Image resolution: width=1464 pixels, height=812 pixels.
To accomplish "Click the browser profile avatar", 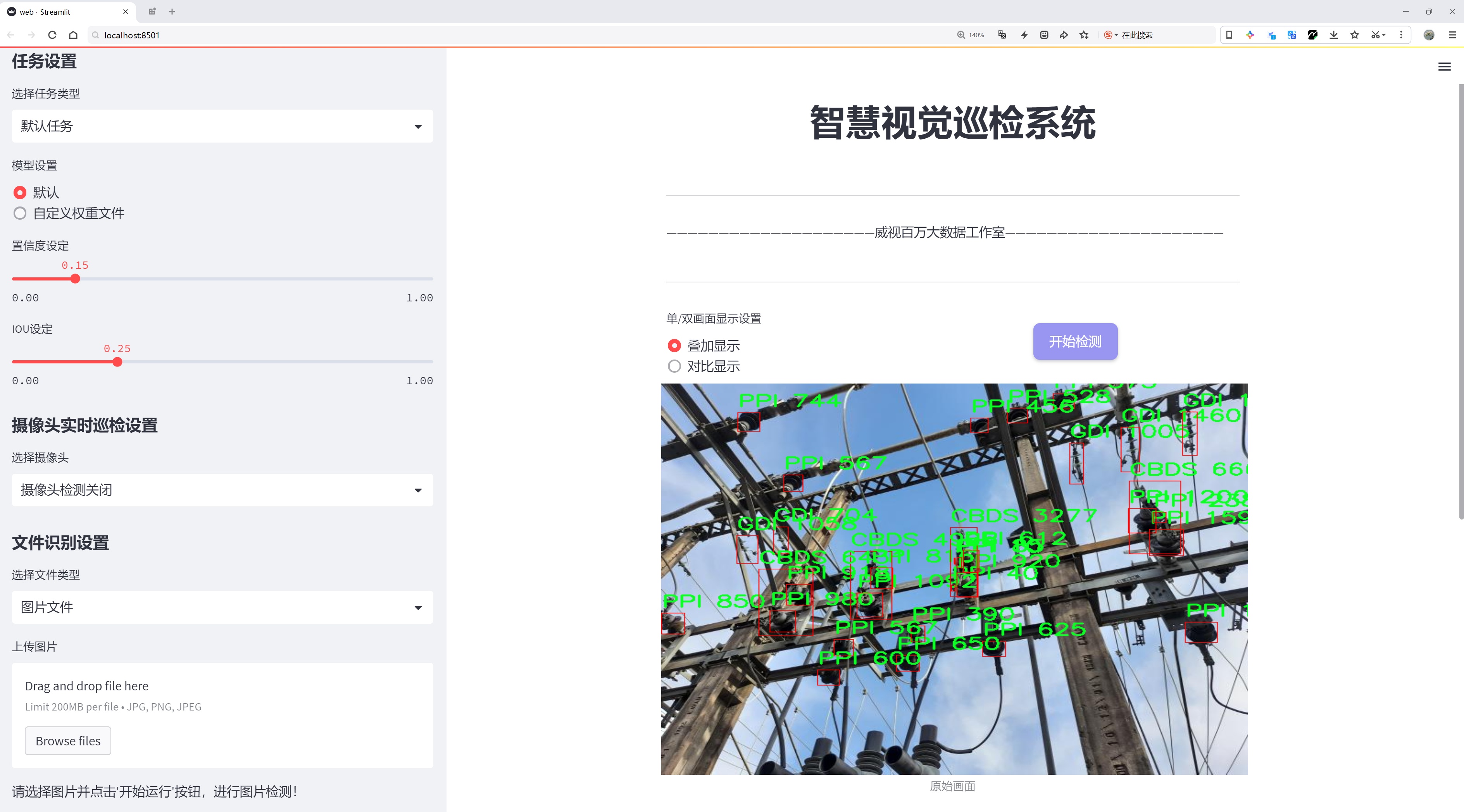I will coord(1430,34).
